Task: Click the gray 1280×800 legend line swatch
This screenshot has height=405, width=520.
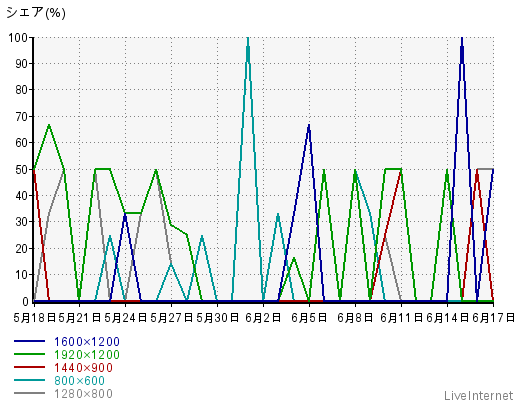Action: (29, 393)
